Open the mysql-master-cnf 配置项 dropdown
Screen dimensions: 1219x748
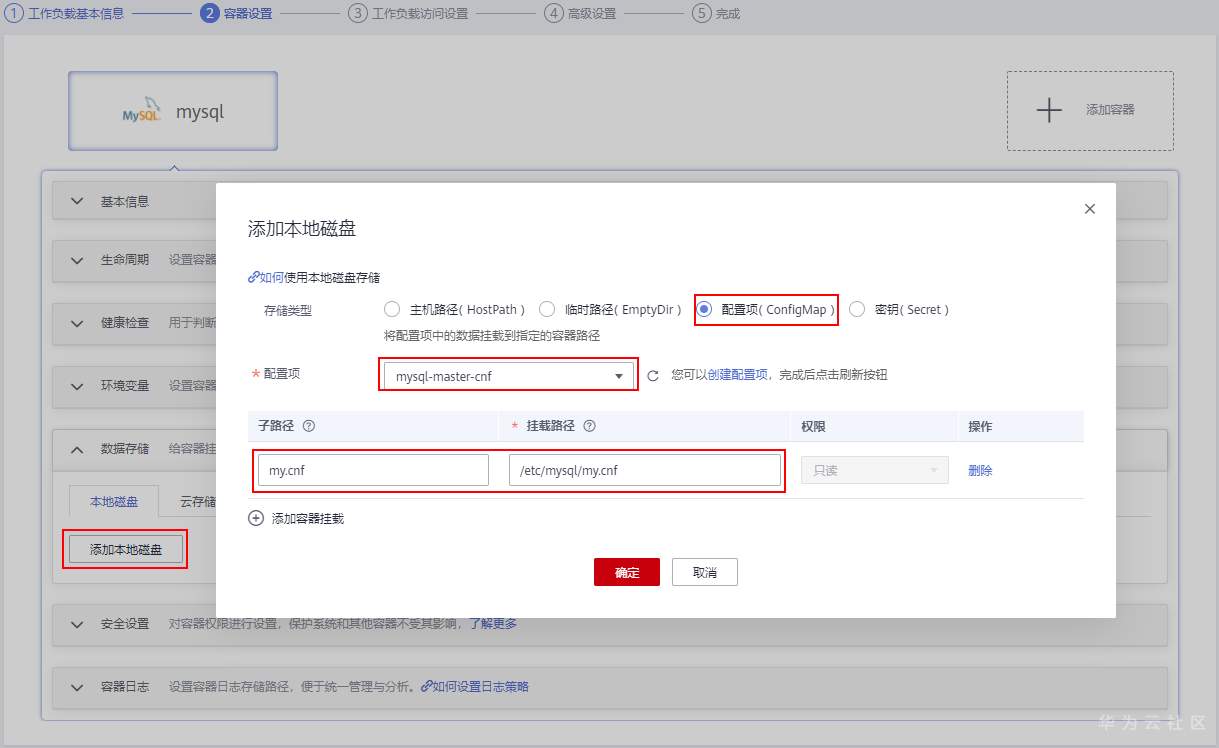point(508,376)
